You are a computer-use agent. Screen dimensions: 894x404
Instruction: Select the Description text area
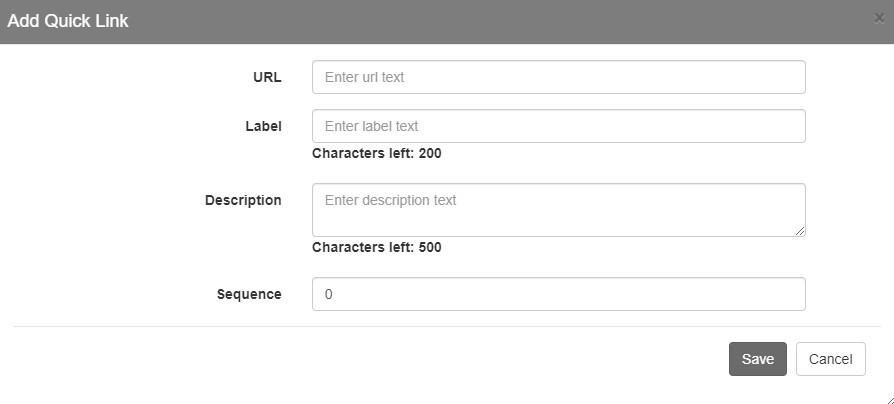pos(559,210)
